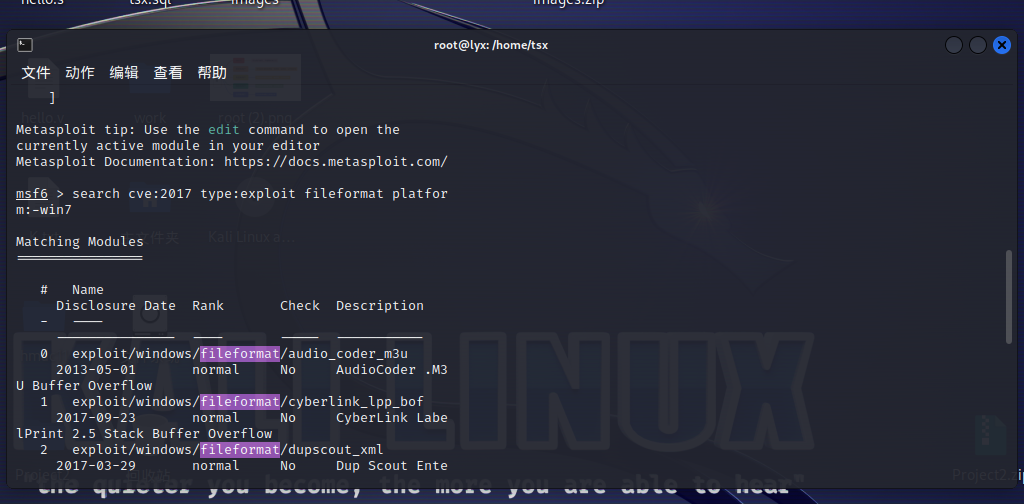Click the 'search cve:2017' command text
Screen dimensions: 1024x504
coord(132,193)
